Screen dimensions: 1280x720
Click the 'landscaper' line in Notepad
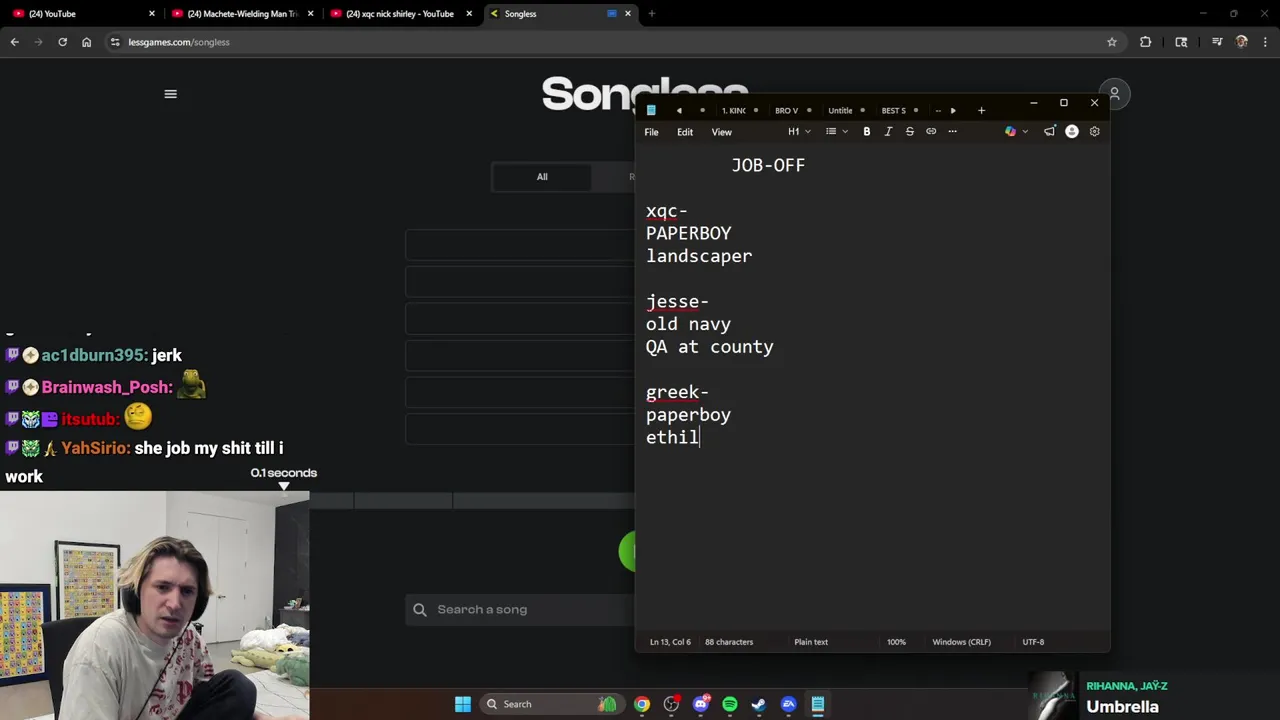coord(699,256)
